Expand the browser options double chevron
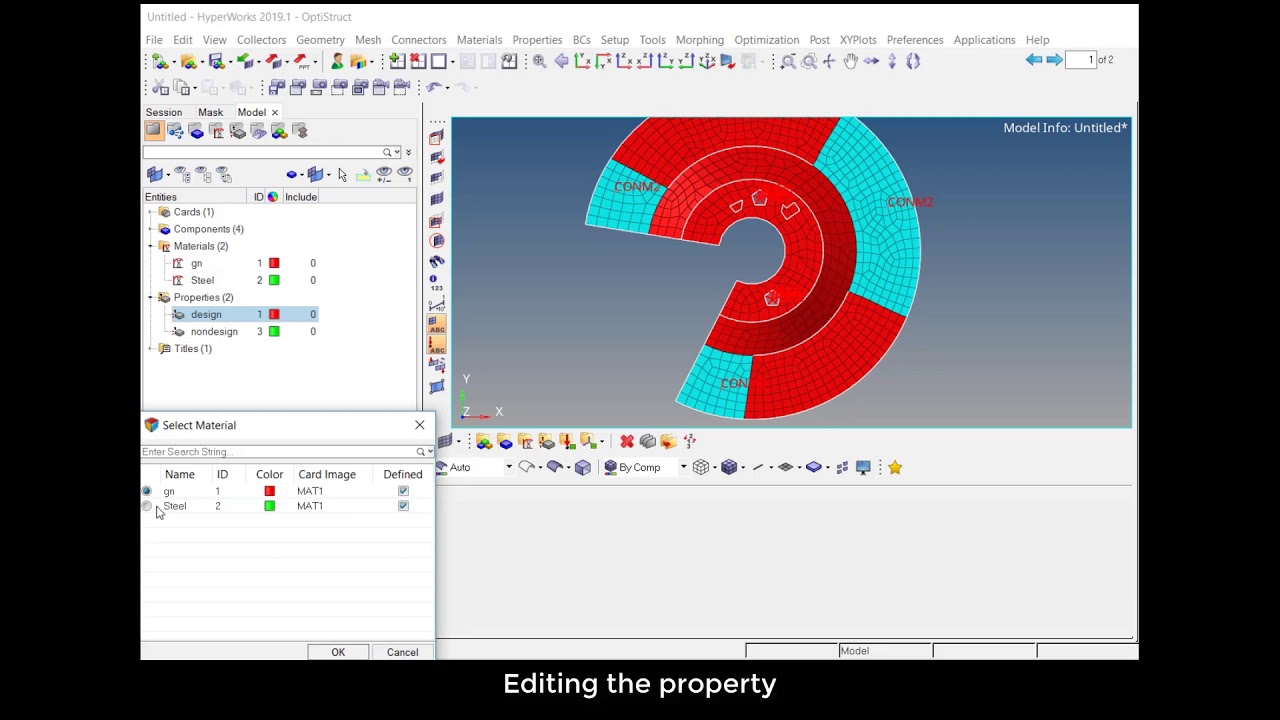Image resolution: width=1280 pixels, height=720 pixels. coord(408,152)
